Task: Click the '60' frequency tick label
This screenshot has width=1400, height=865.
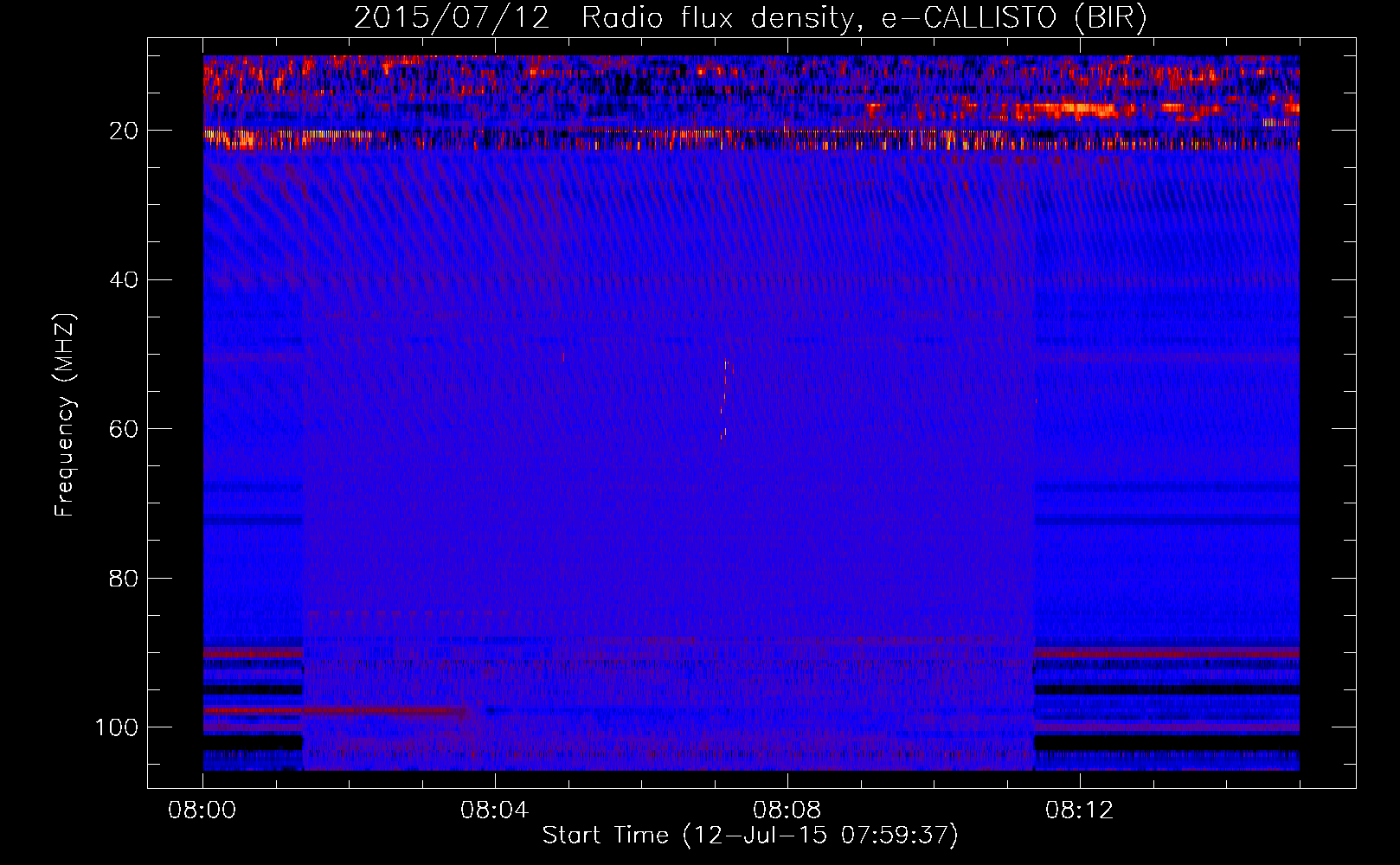Action: tap(125, 429)
